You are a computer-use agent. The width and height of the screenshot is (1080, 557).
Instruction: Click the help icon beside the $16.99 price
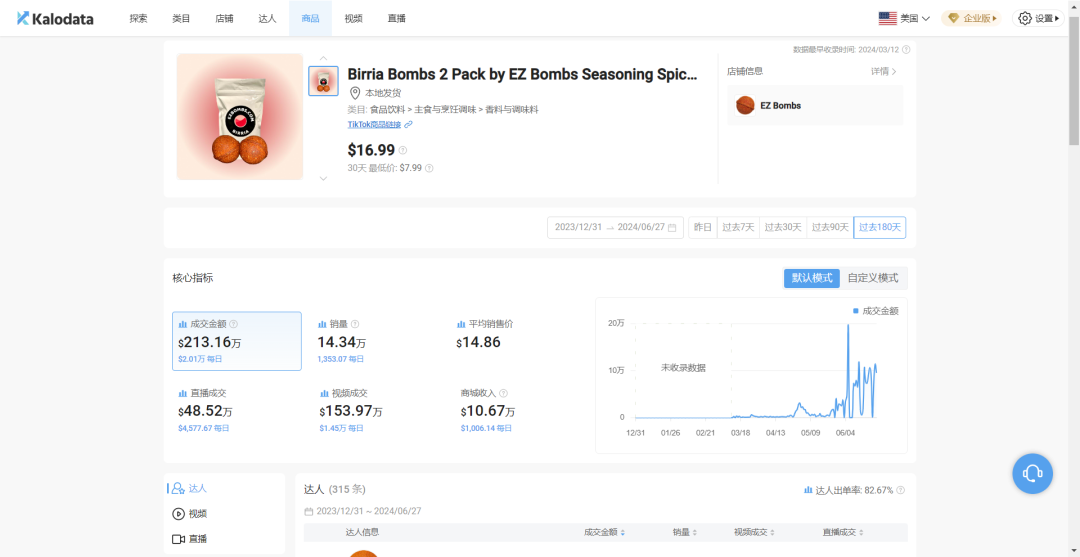[x=403, y=150]
